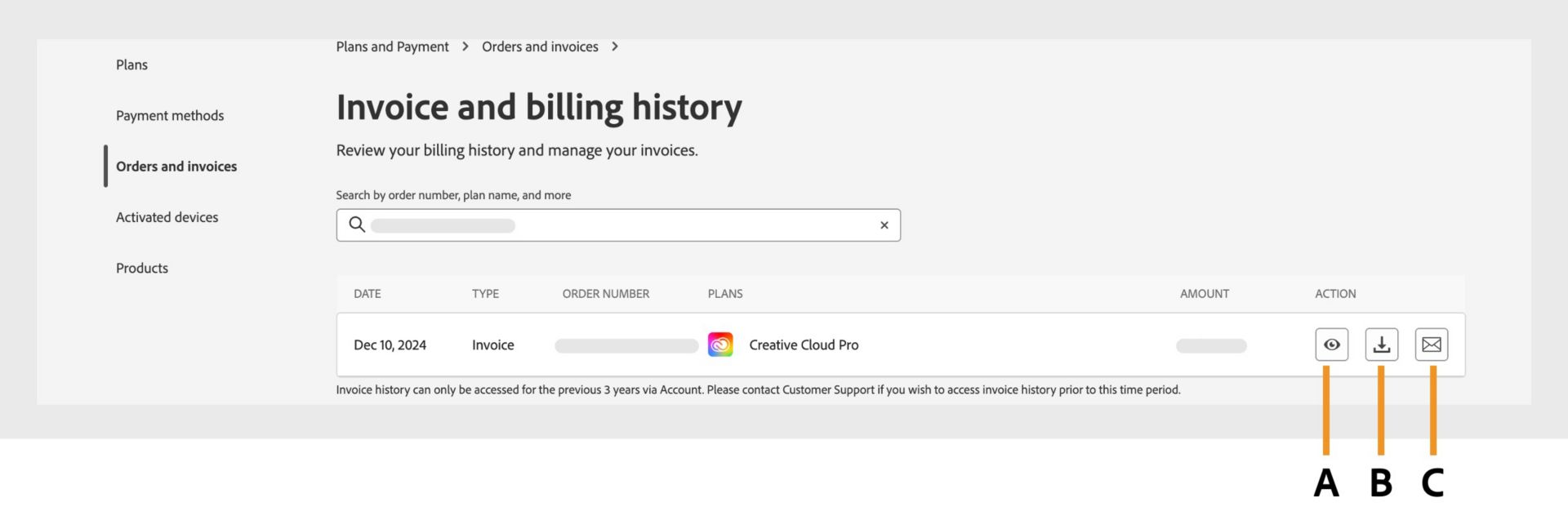View the Dec 10, 2024 invoice with the eye icon
The height and width of the screenshot is (507, 1568).
tap(1331, 345)
